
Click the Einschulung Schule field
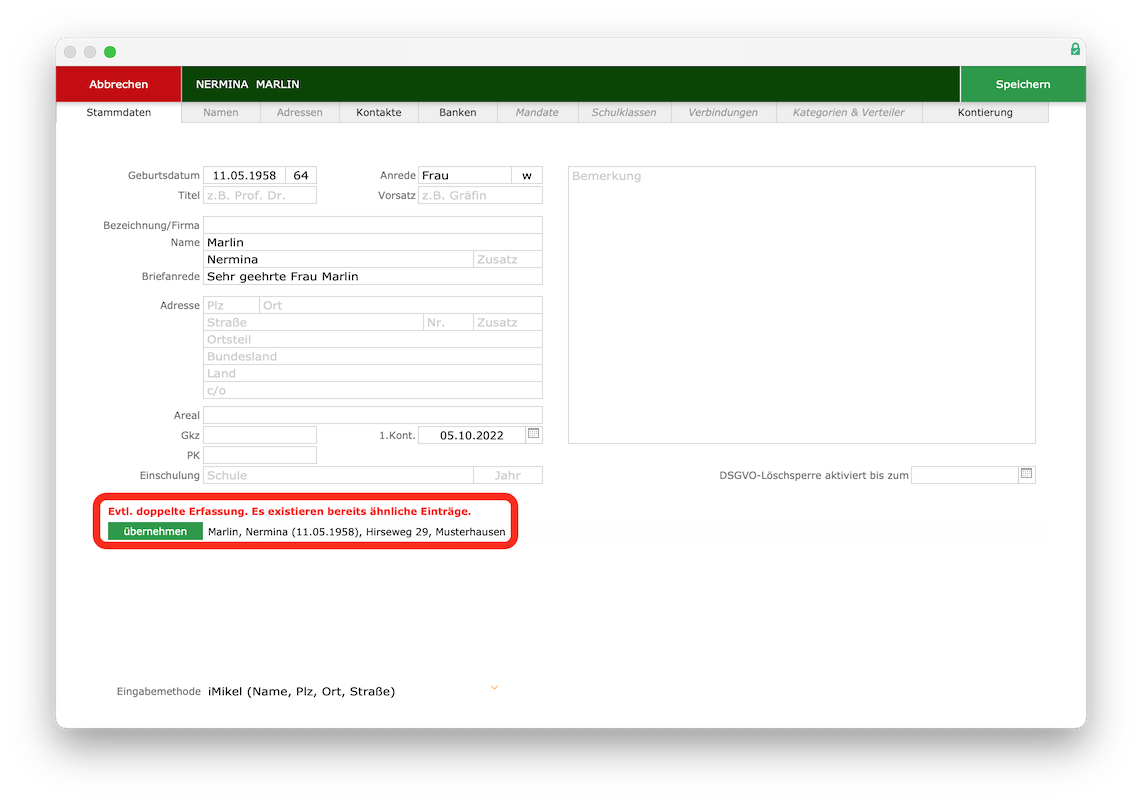338,475
